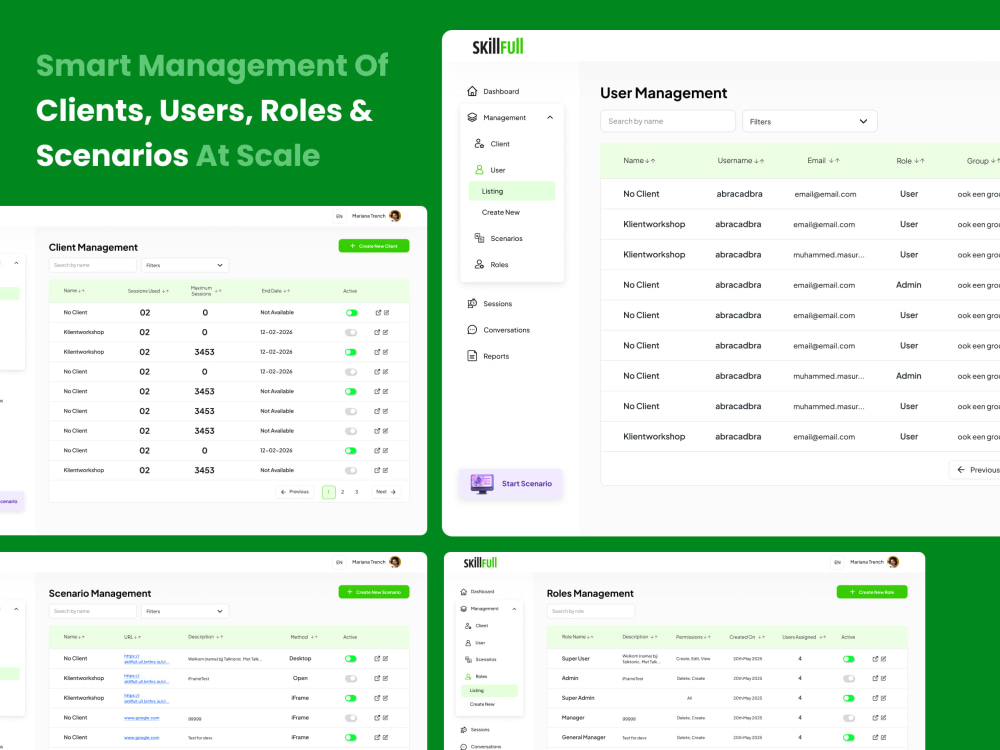The width and height of the screenshot is (1000, 750).
Task: Click the Client icon in User Management sidebar
Action: 479,143
